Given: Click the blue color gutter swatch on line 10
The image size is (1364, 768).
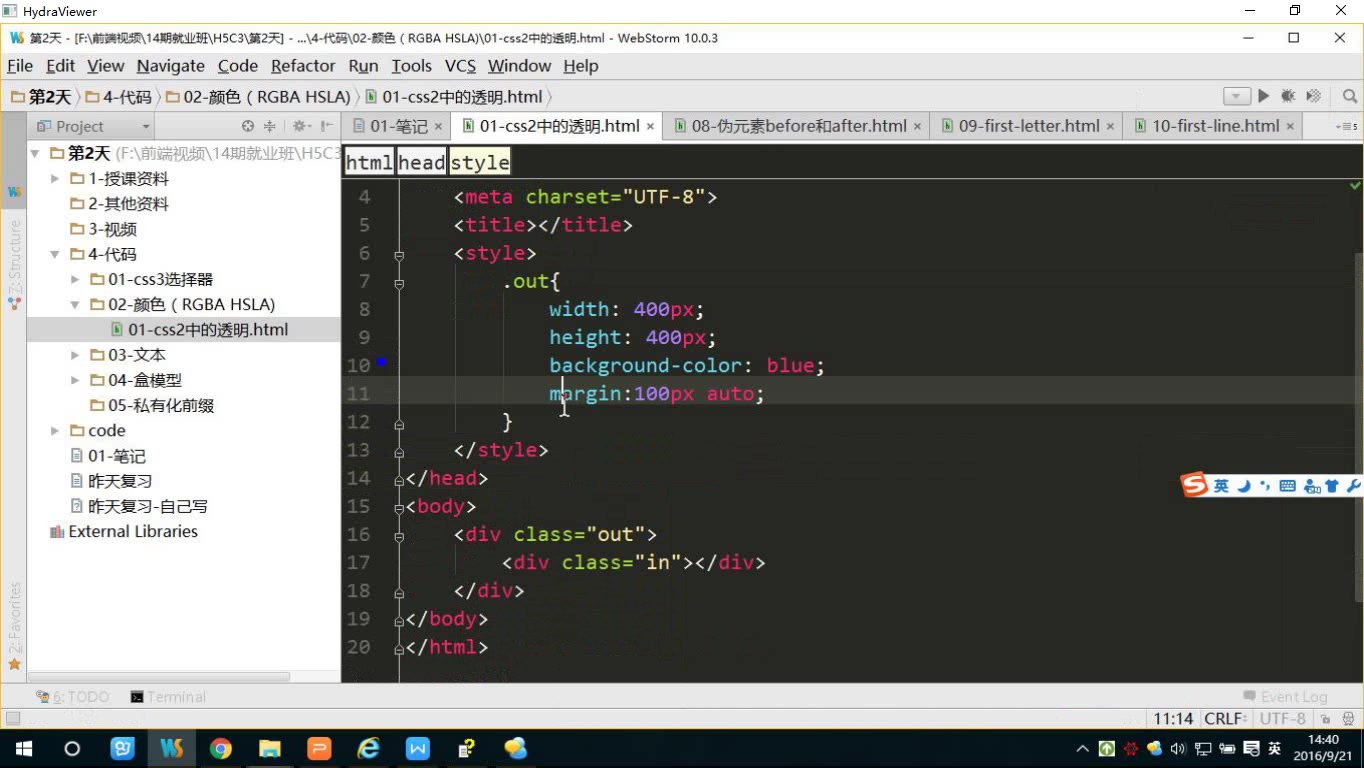Looking at the screenshot, I should click(381, 361).
